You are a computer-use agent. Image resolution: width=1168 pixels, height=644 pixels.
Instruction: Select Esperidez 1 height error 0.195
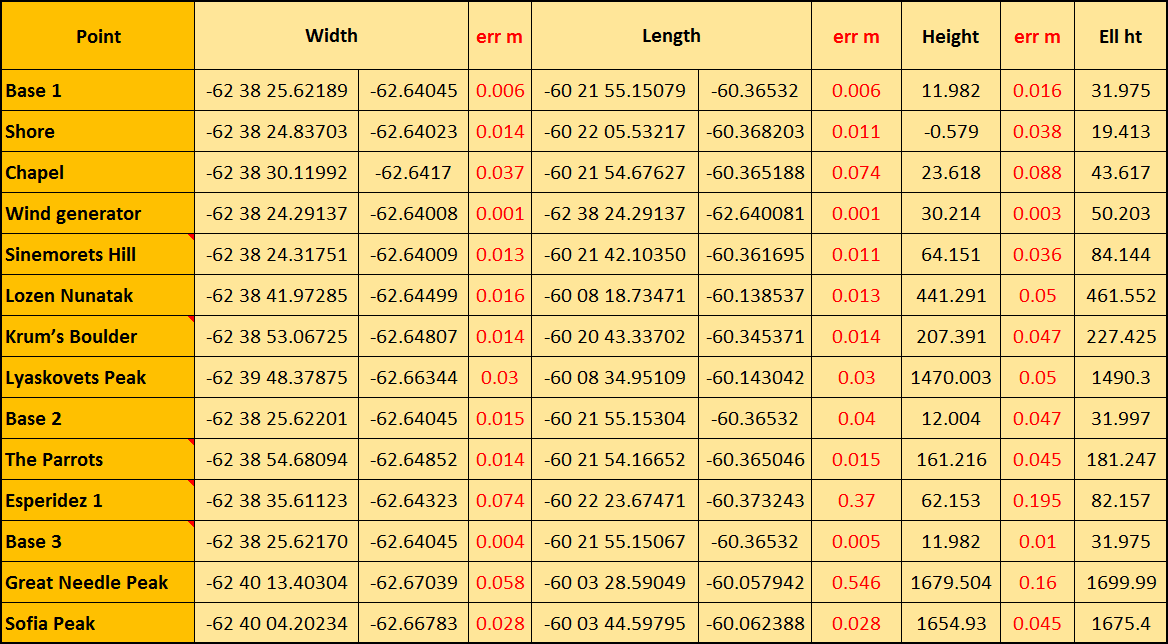point(1037,501)
